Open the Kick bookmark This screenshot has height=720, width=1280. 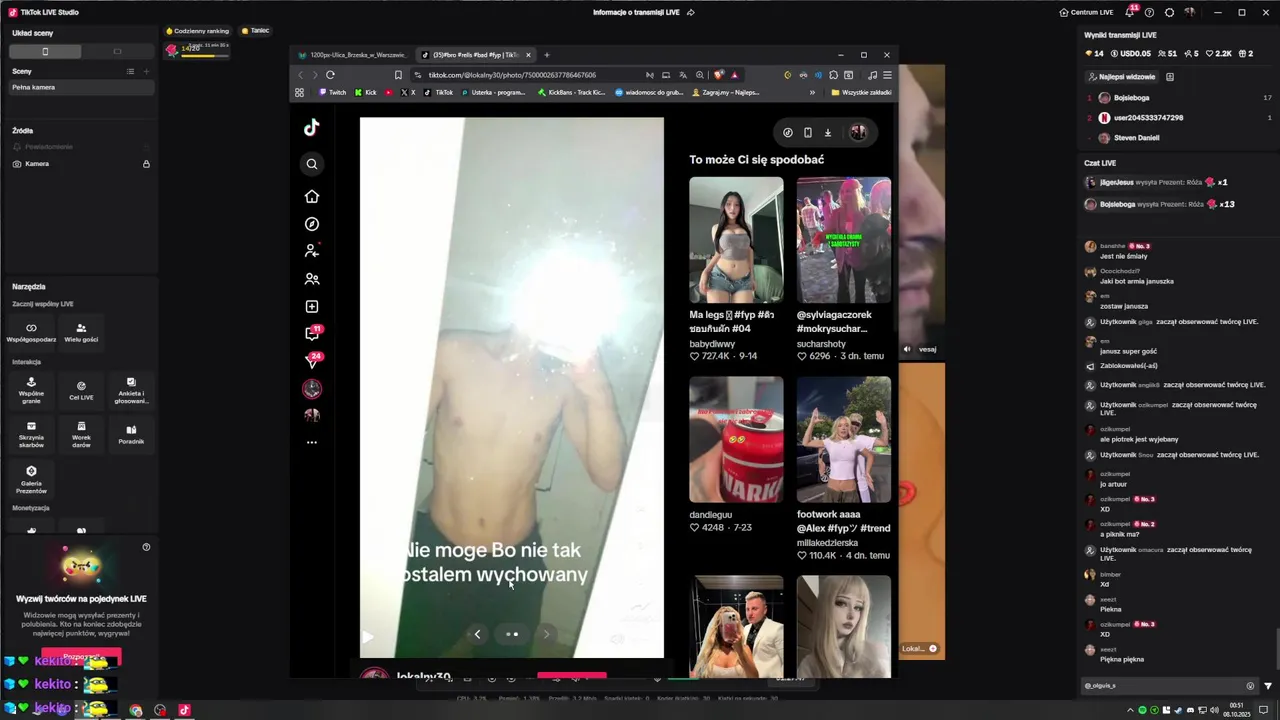366,92
